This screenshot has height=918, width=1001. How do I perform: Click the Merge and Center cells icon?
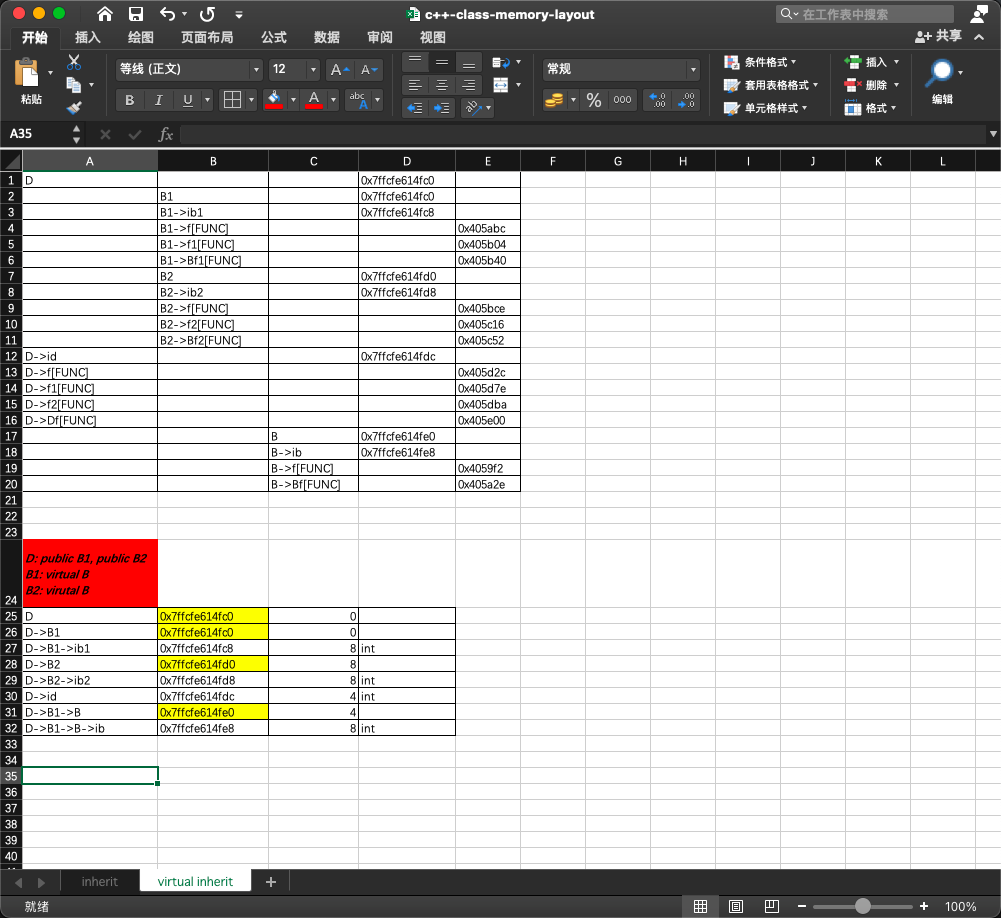[x=500, y=85]
